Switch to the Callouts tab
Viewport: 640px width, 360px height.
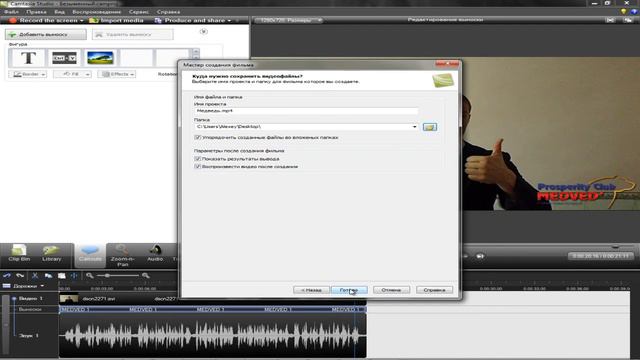tap(90, 255)
